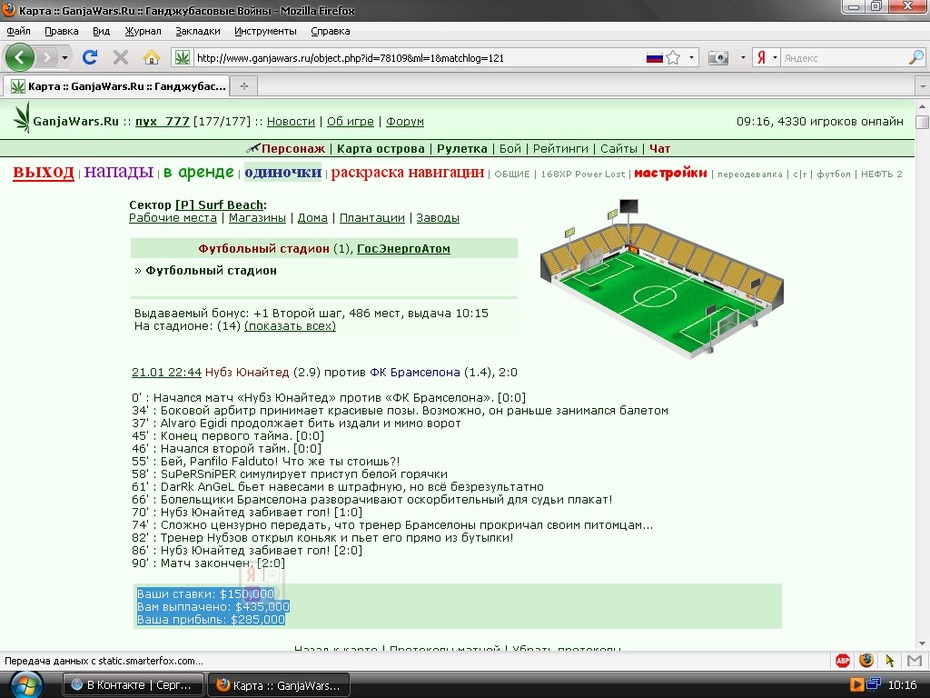The image size is (930, 698).
Task: Open the Журнал menu
Action: point(143,31)
